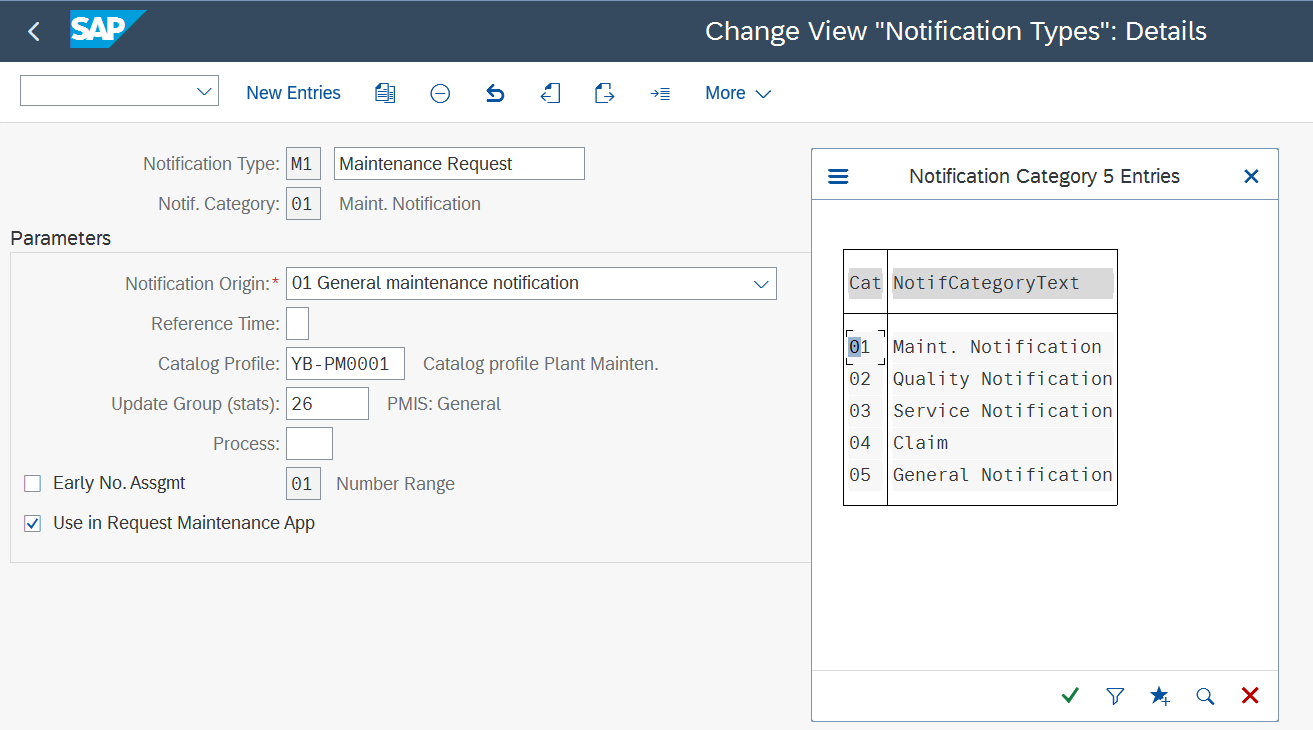Cancel the dialog with the red X icon
The width and height of the screenshot is (1313, 730).
pyautogui.click(x=1249, y=695)
